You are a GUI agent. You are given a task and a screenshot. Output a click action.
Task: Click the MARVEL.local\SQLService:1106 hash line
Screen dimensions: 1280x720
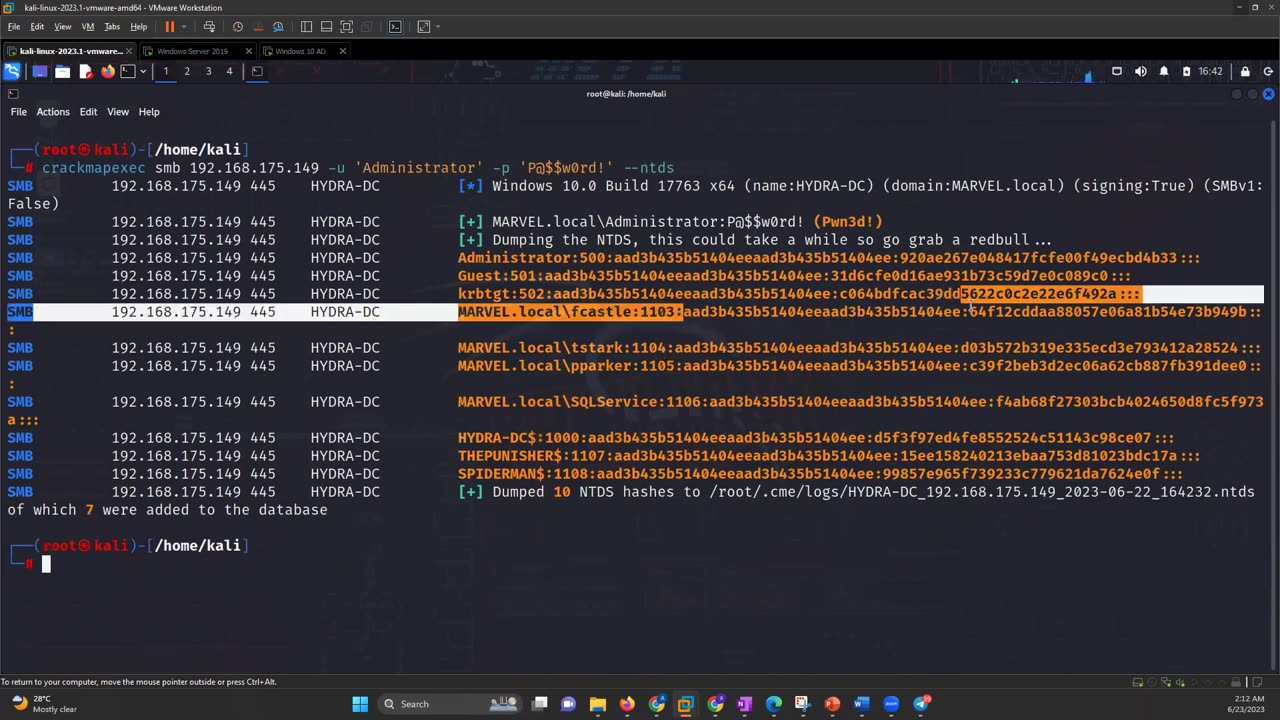tap(861, 402)
